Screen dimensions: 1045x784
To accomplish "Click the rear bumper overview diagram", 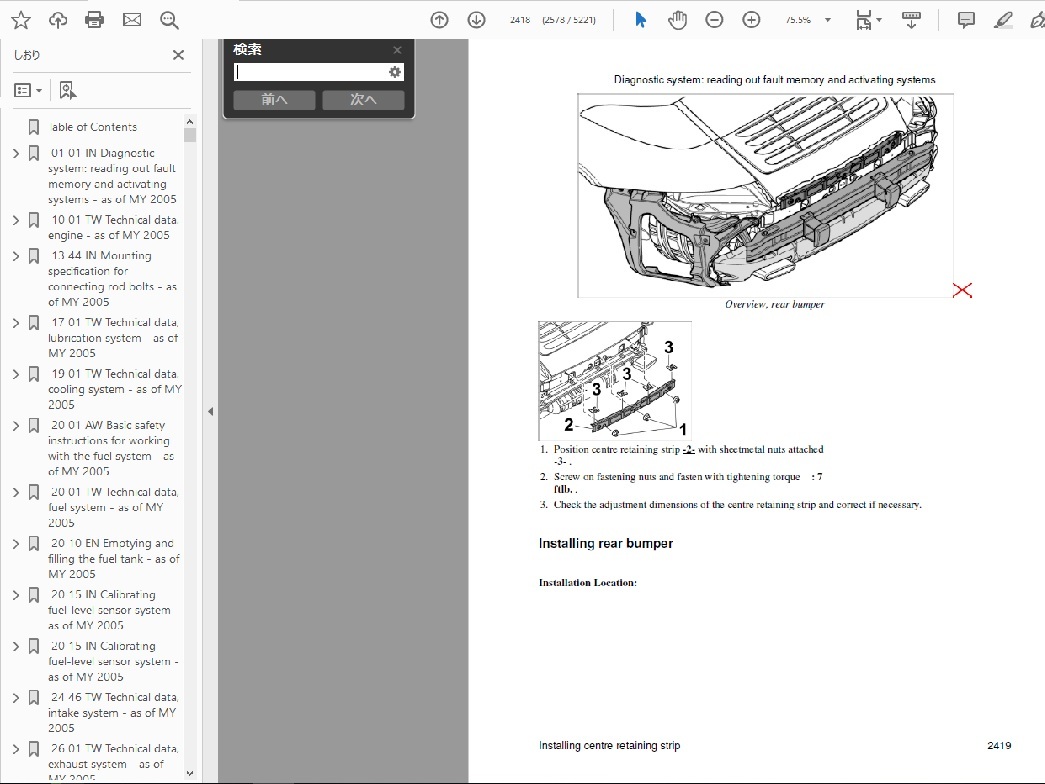I will pos(765,195).
